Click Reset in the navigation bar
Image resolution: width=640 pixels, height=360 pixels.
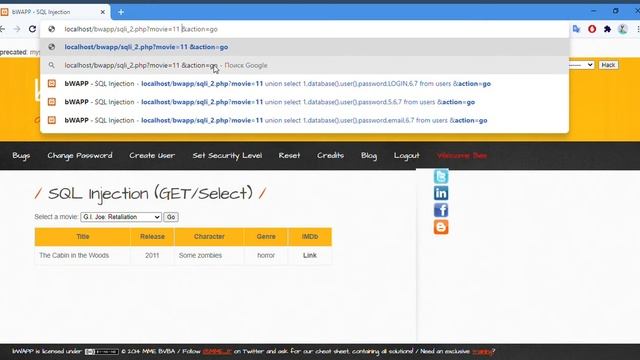click(x=289, y=156)
